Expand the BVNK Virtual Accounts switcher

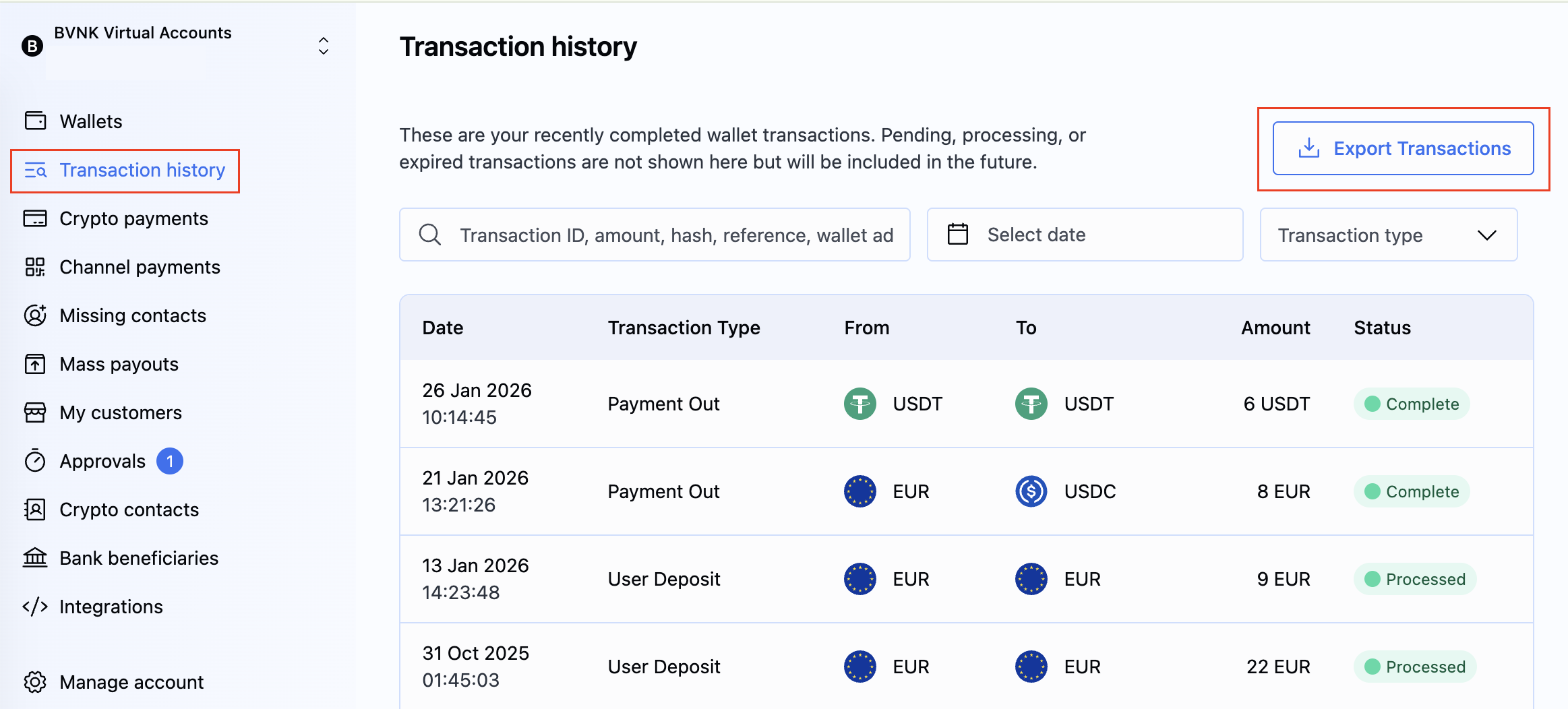[323, 46]
